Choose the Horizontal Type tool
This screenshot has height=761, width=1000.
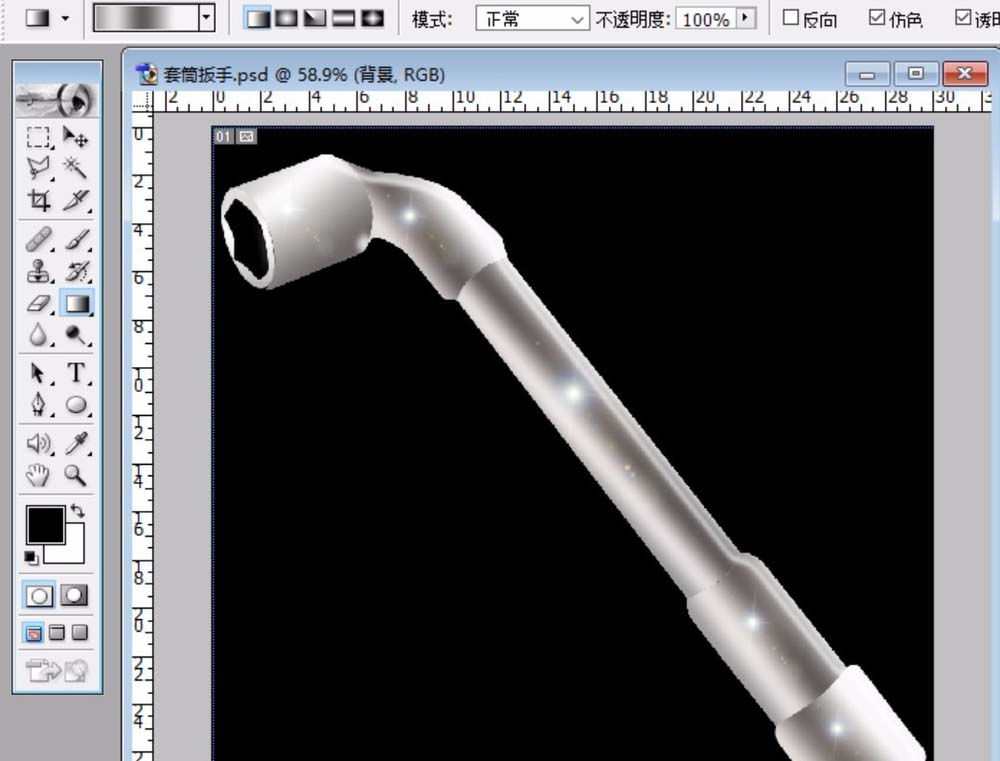point(74,372)
